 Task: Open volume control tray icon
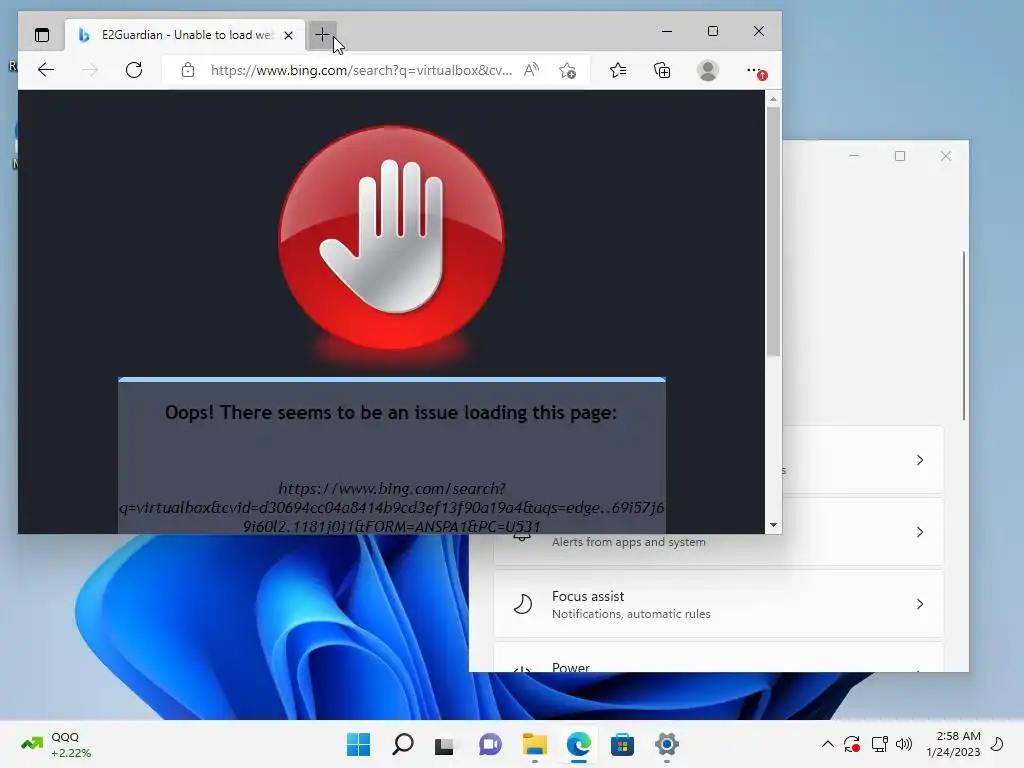coord(904,744)
